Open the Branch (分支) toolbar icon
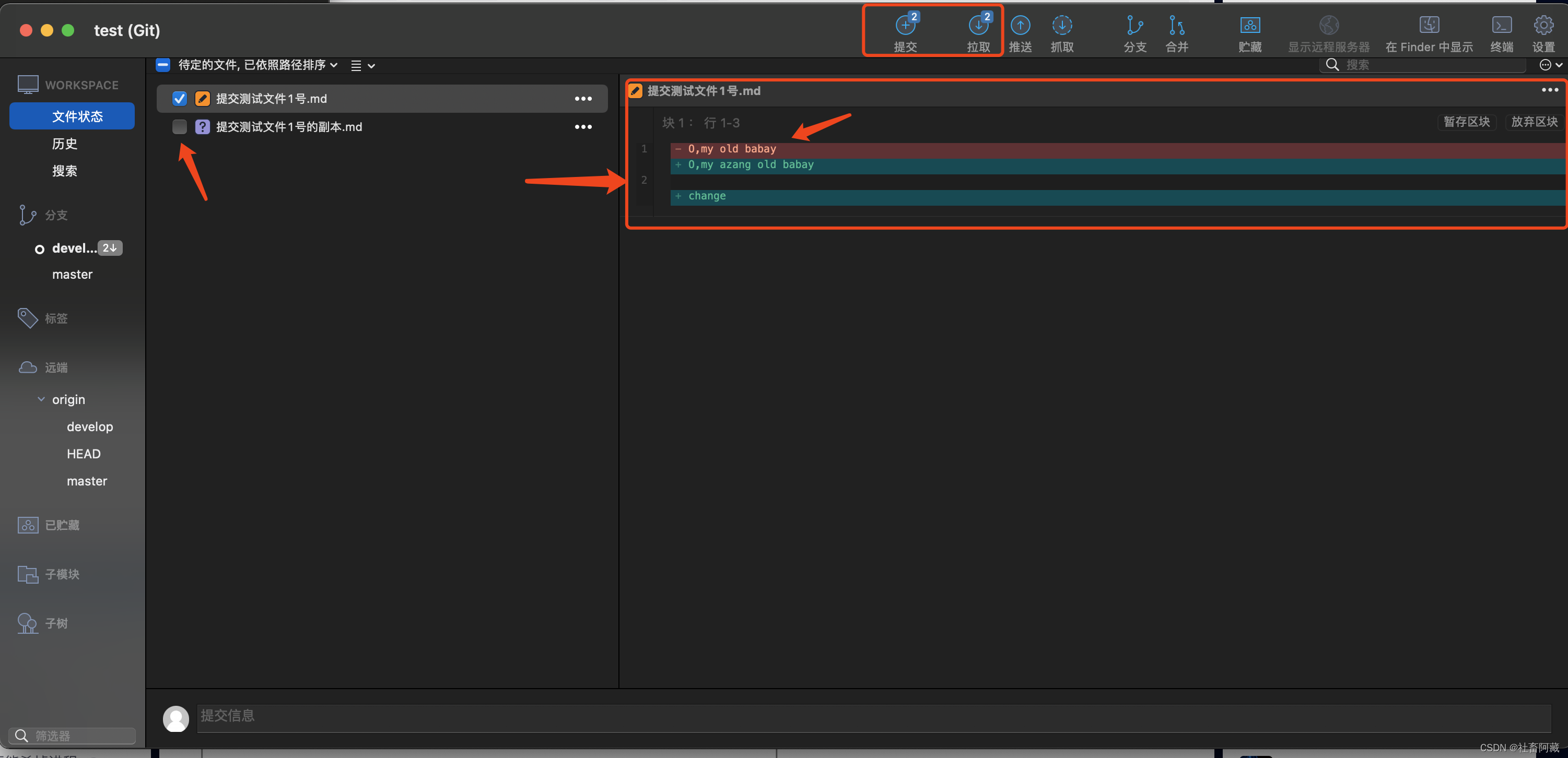Viewport: 1568px width, 758px height. (x=1134, y=26)
